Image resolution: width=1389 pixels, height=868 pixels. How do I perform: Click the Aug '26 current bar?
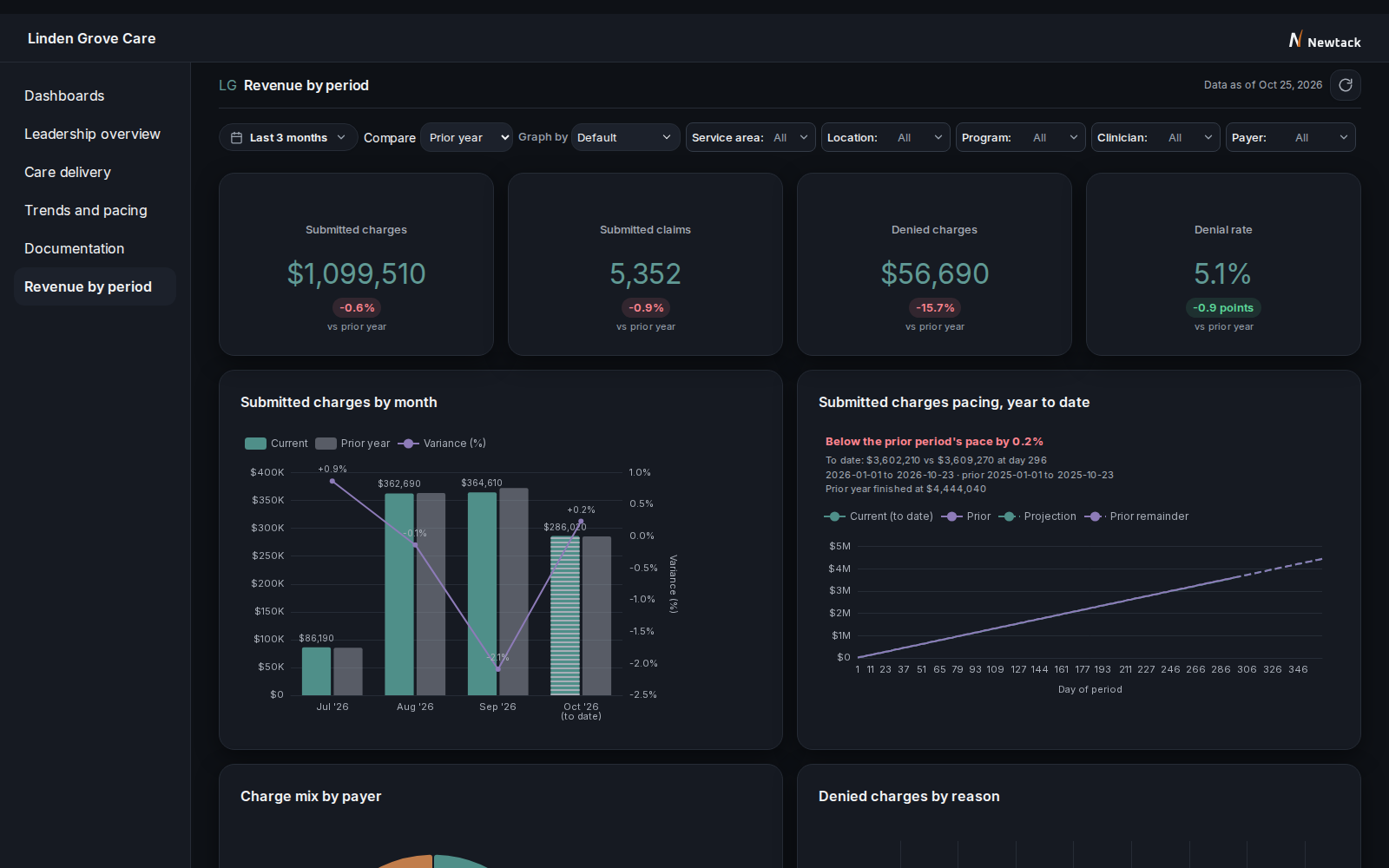(399, 595)
